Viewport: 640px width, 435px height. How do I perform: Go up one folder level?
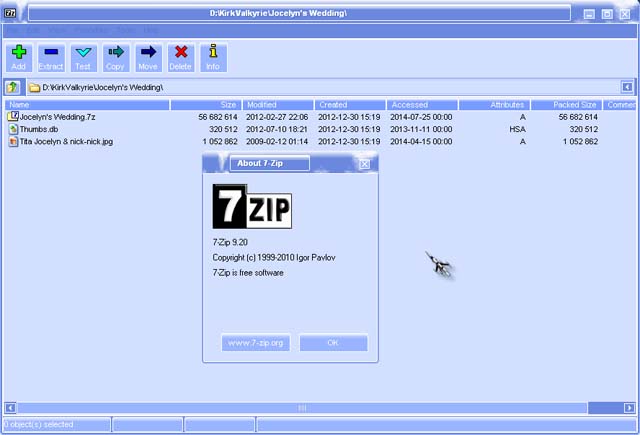pyautogui.click(x=13, y=87)
